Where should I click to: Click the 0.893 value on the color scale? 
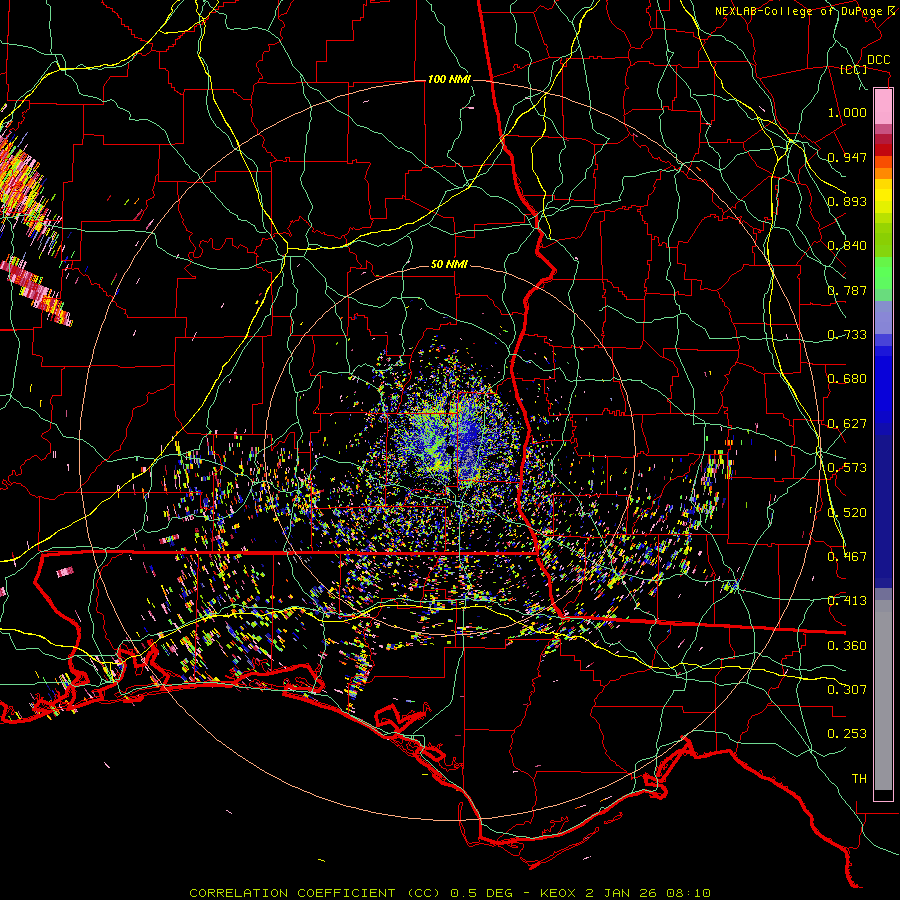point(847,201)
